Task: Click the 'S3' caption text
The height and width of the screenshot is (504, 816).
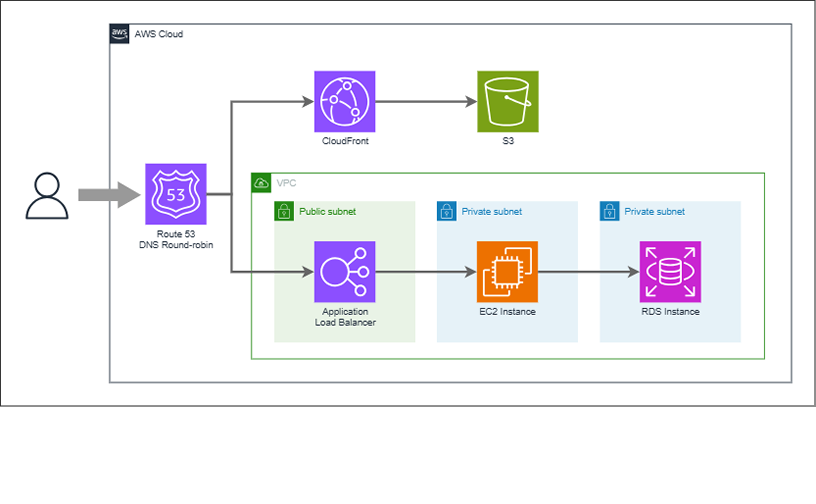Action: coord(508,141)
